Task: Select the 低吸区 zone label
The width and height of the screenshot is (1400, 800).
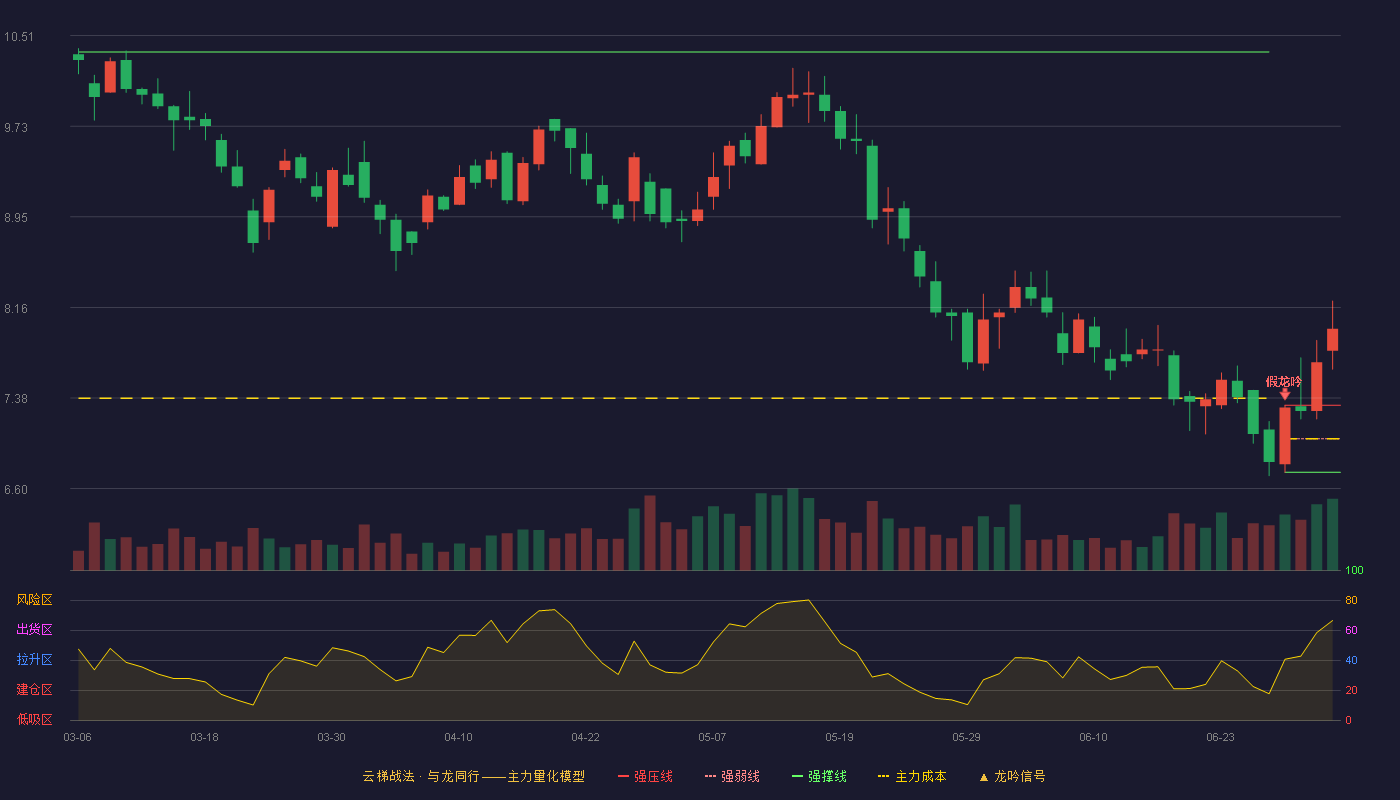Action: click(34, 719)
